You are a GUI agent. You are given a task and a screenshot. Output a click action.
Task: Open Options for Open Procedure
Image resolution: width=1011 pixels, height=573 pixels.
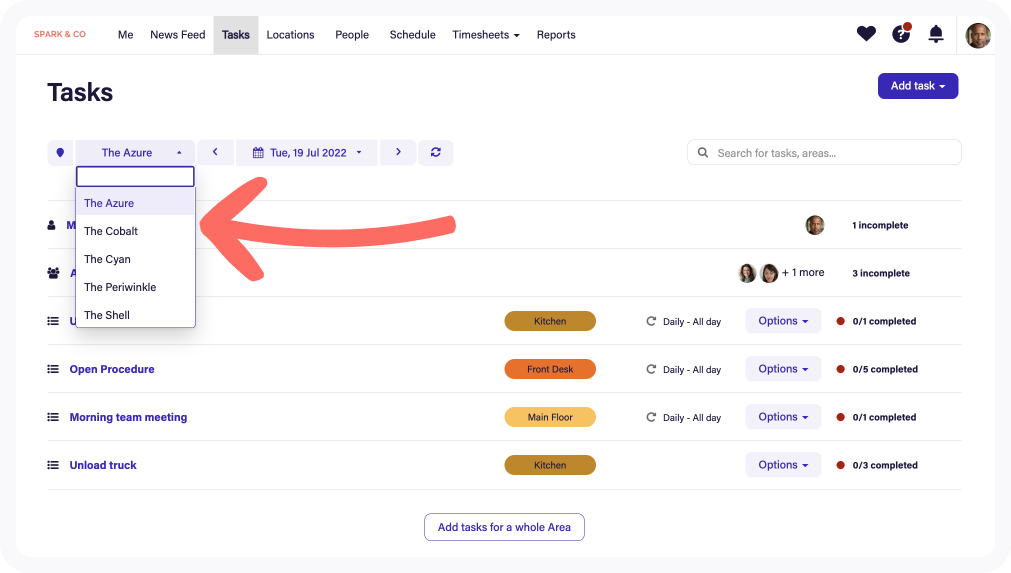click(x=783, y=369)
